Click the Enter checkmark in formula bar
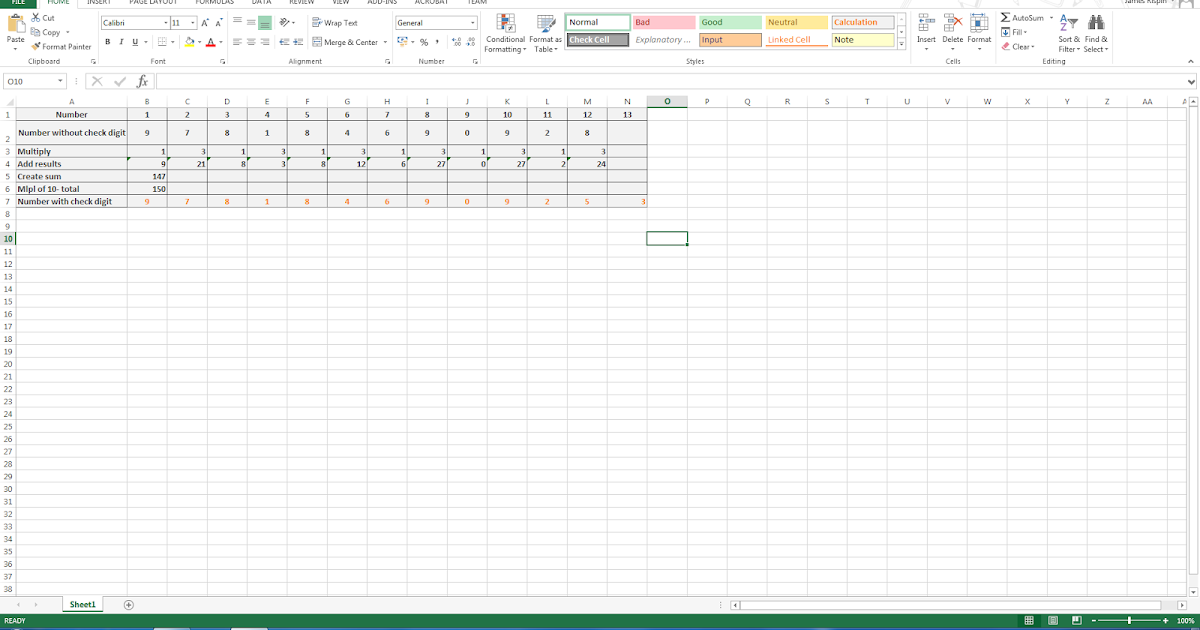This screenshot has width=1200, height=630. [x=120, y=81]
